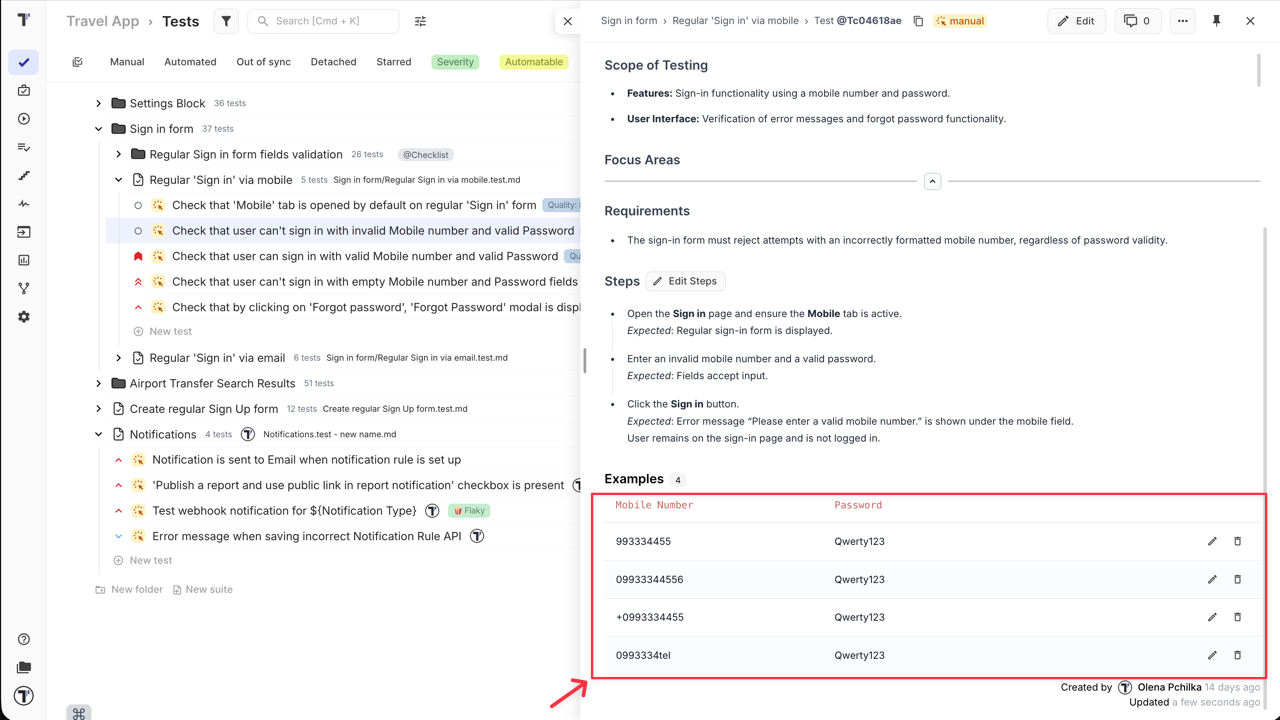Image resolution: width=1280 pixels, height=720 pixels.
Task: Switch to the Automated tab
Action: 190,62
